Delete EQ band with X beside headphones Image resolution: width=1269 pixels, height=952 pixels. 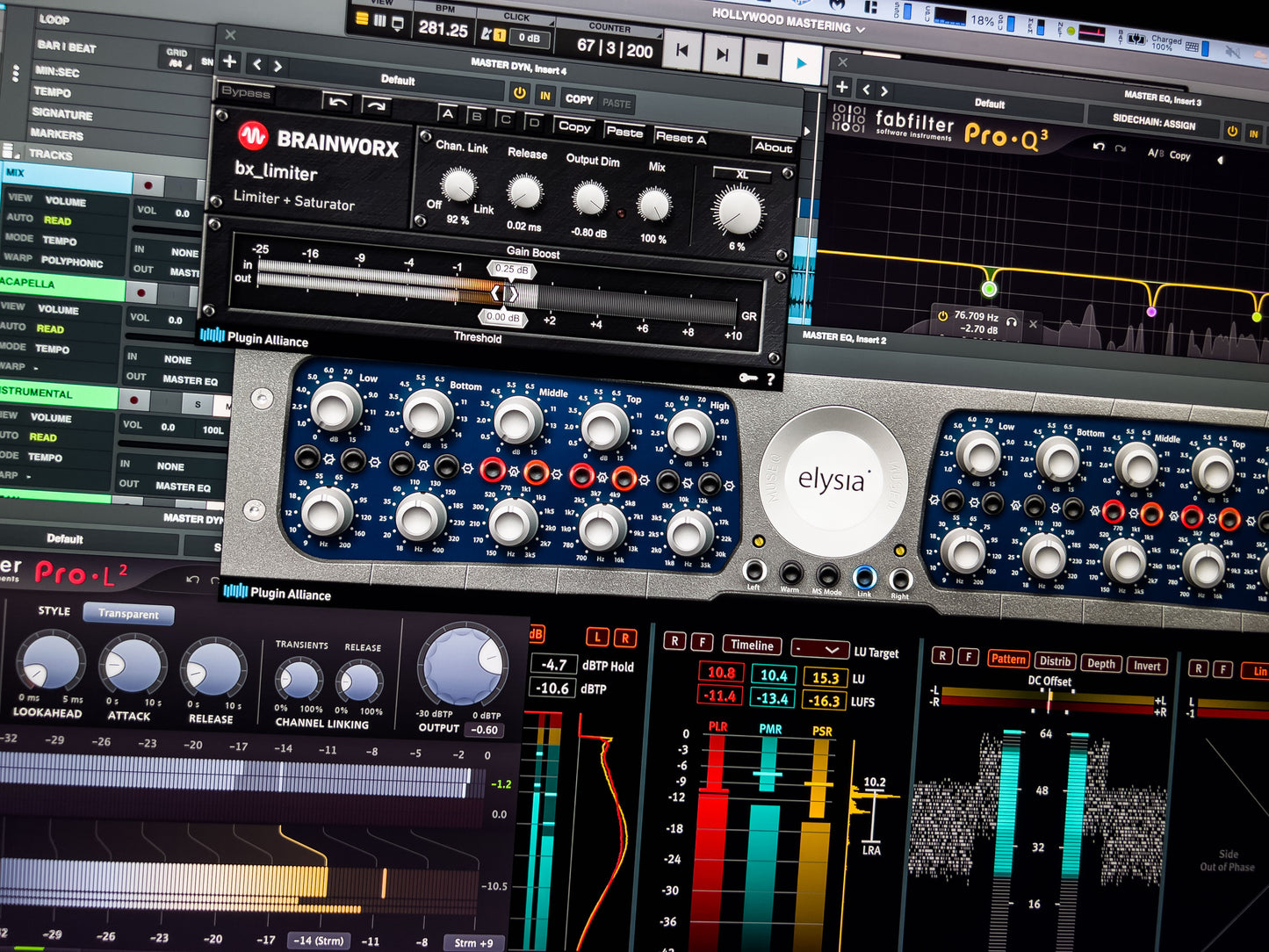coord(1033,324)
